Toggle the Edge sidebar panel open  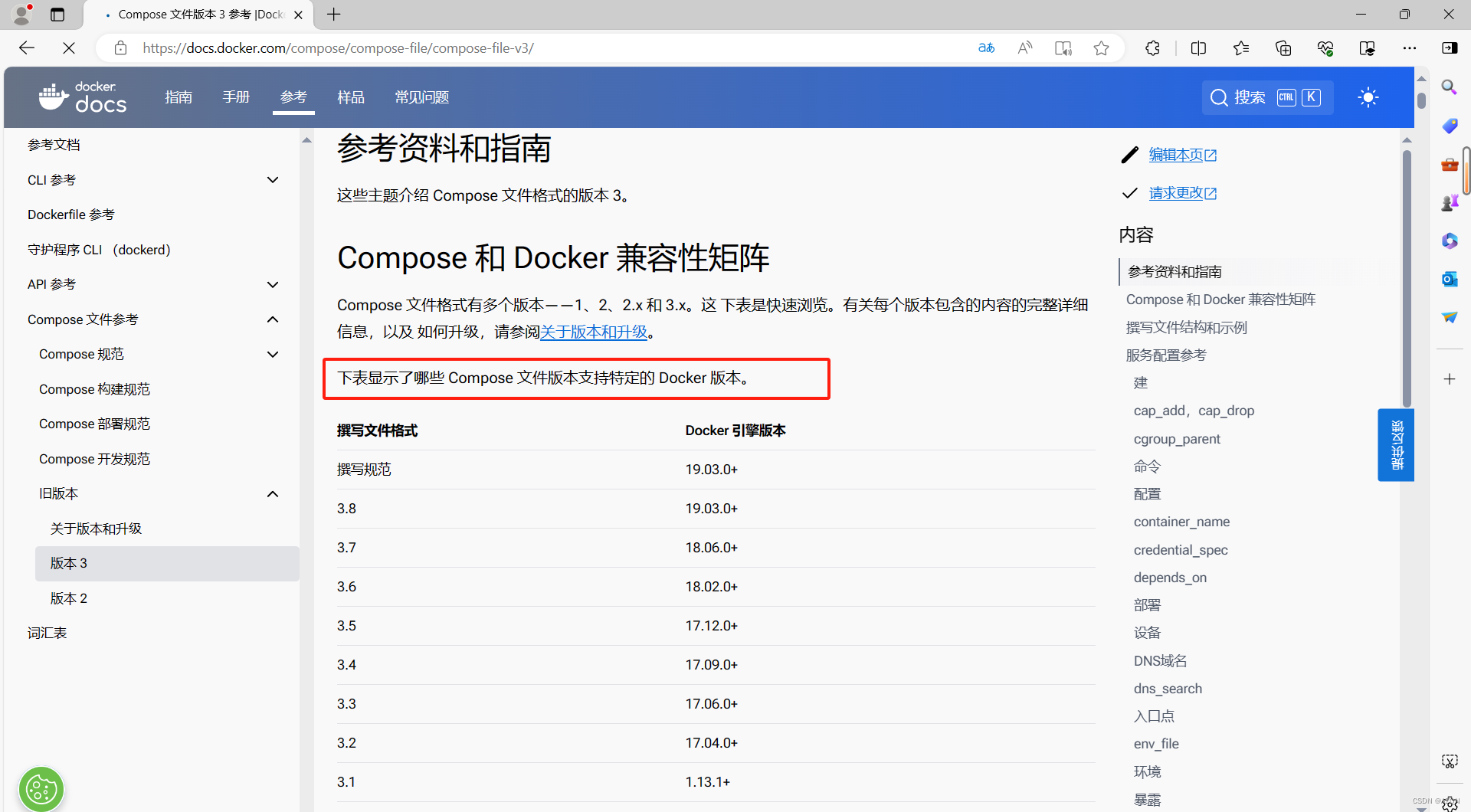click(x=1451, y=47)
